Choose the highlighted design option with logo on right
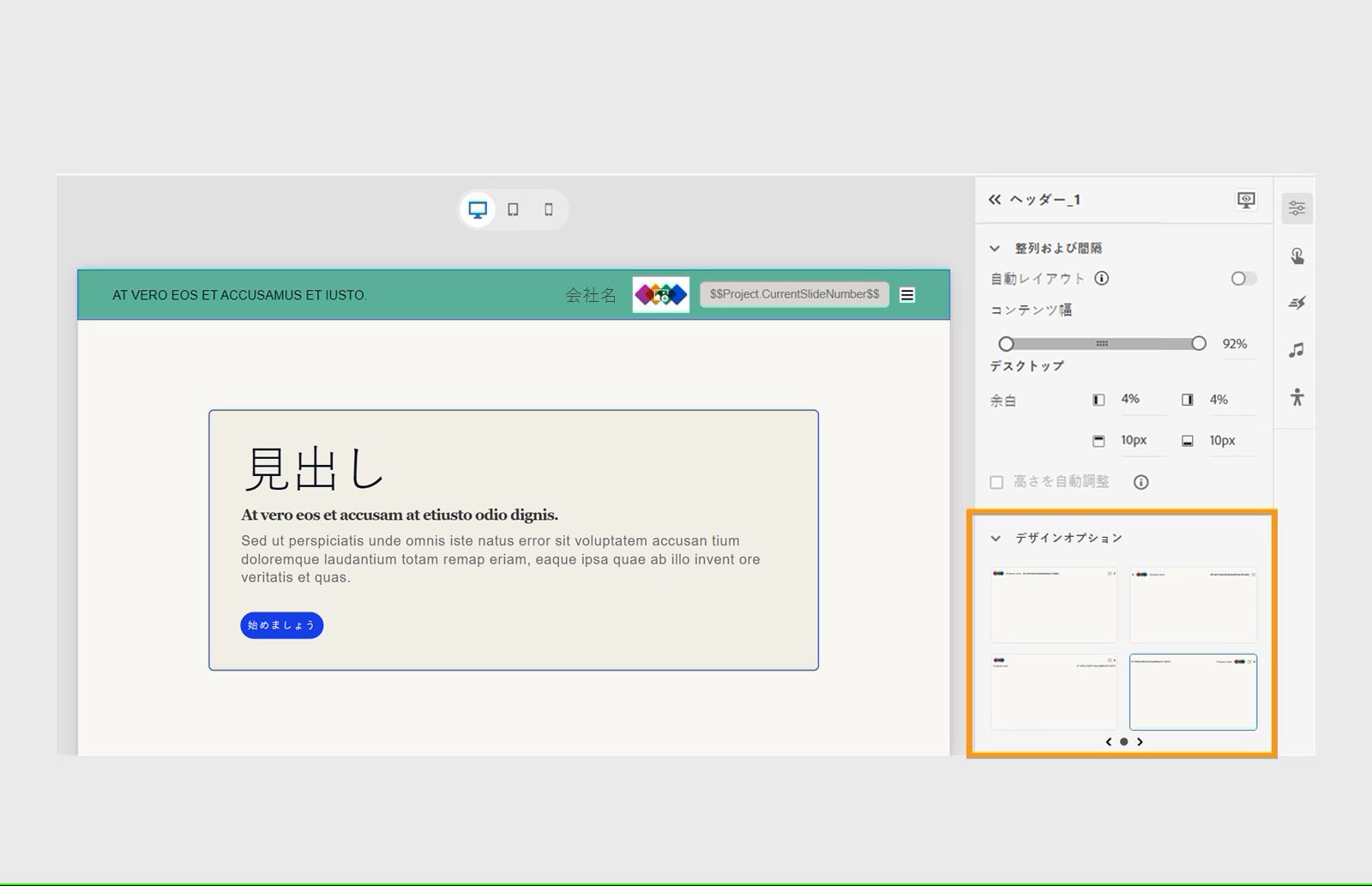1372x886 pixels. 1193,692
